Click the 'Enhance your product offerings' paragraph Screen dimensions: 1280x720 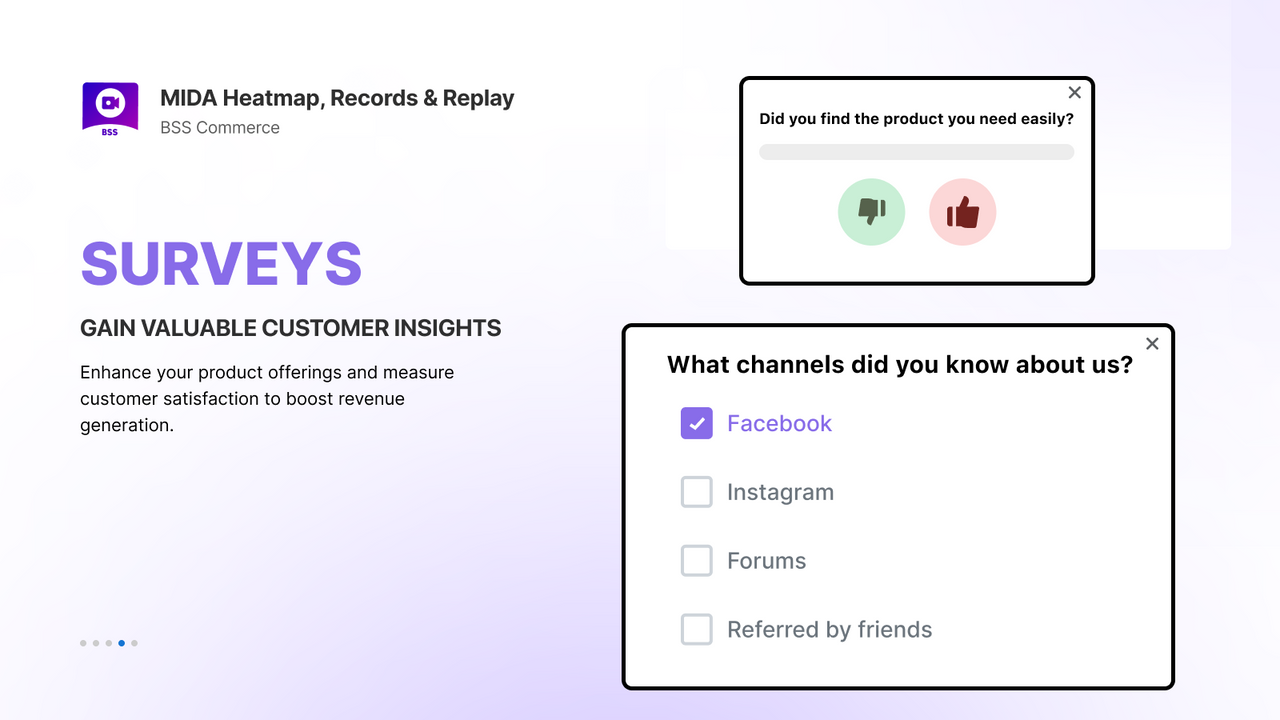267,399
